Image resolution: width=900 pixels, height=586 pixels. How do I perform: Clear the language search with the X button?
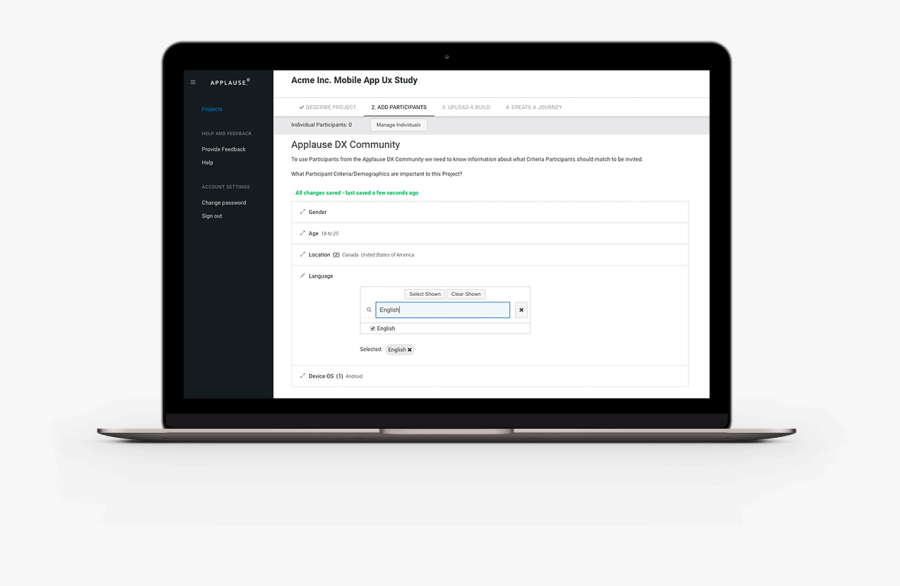(521, 310)
